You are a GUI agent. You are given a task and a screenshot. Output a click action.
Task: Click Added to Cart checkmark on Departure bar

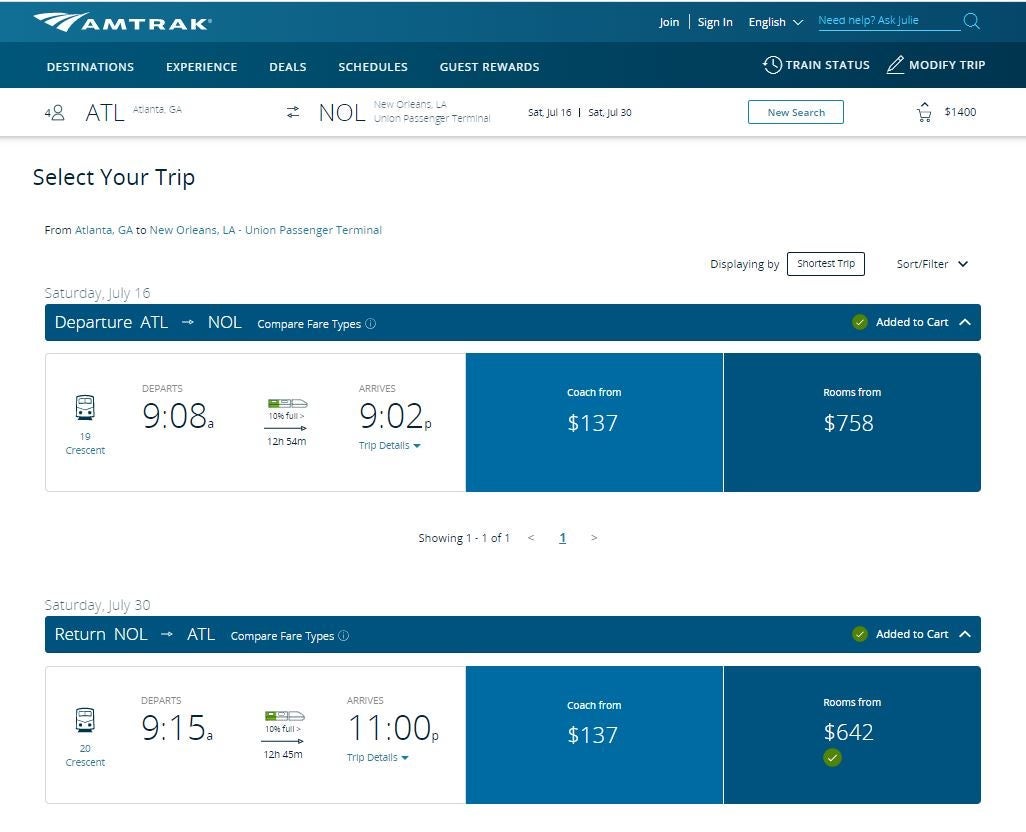point(860,322)
